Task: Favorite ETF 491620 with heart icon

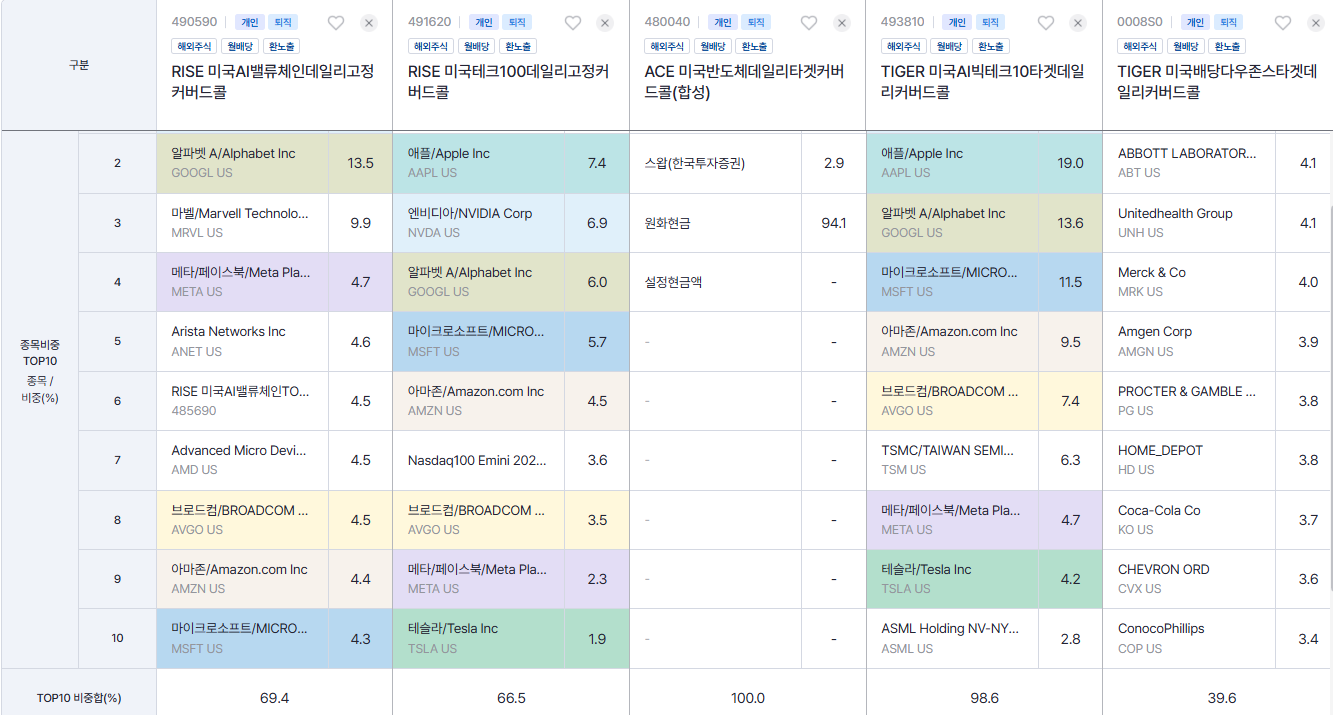Action: [573, 23]
